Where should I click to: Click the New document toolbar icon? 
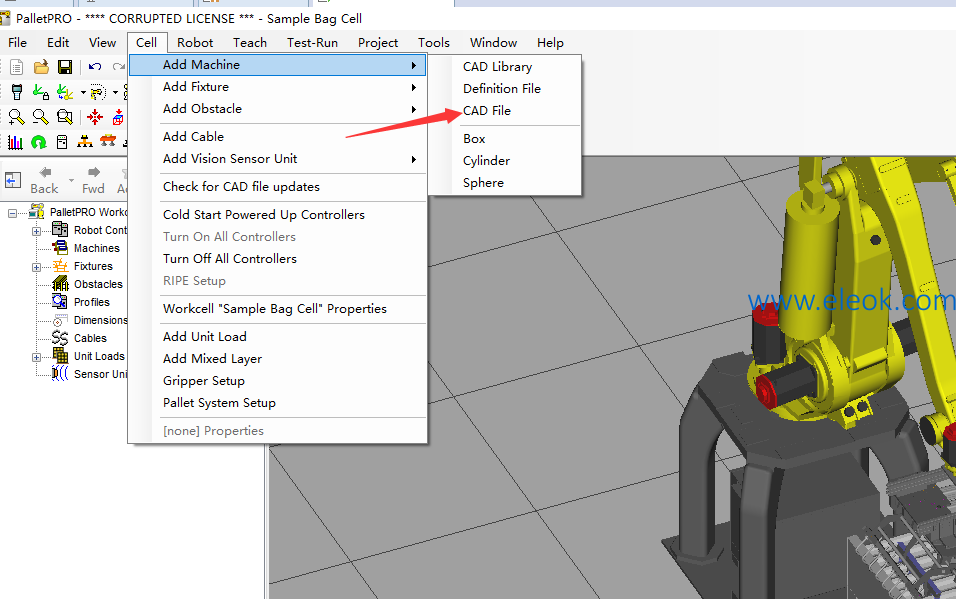[x=17, y=66]
